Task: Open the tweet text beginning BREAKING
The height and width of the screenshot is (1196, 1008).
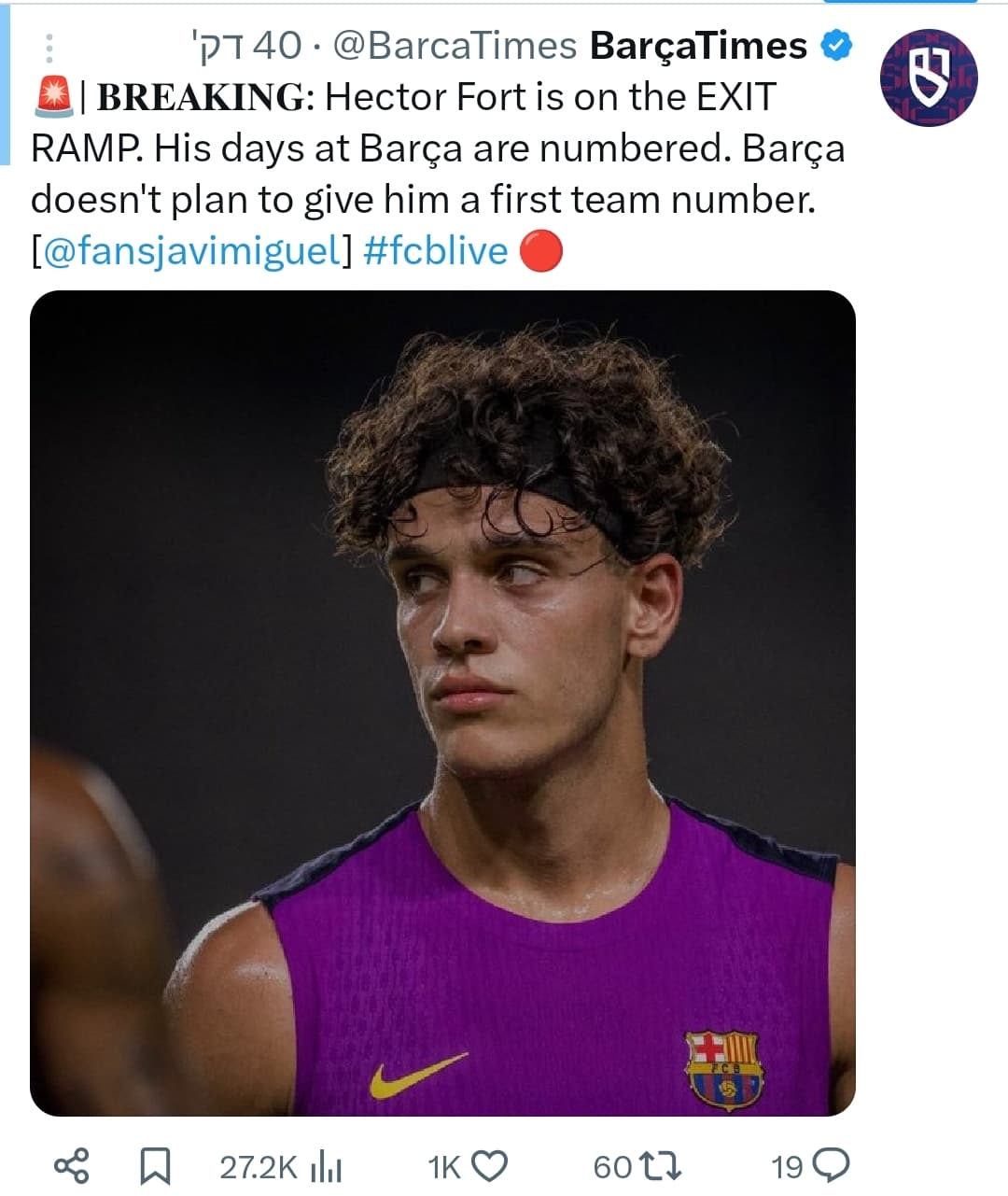Action: (x=439, y=175)
